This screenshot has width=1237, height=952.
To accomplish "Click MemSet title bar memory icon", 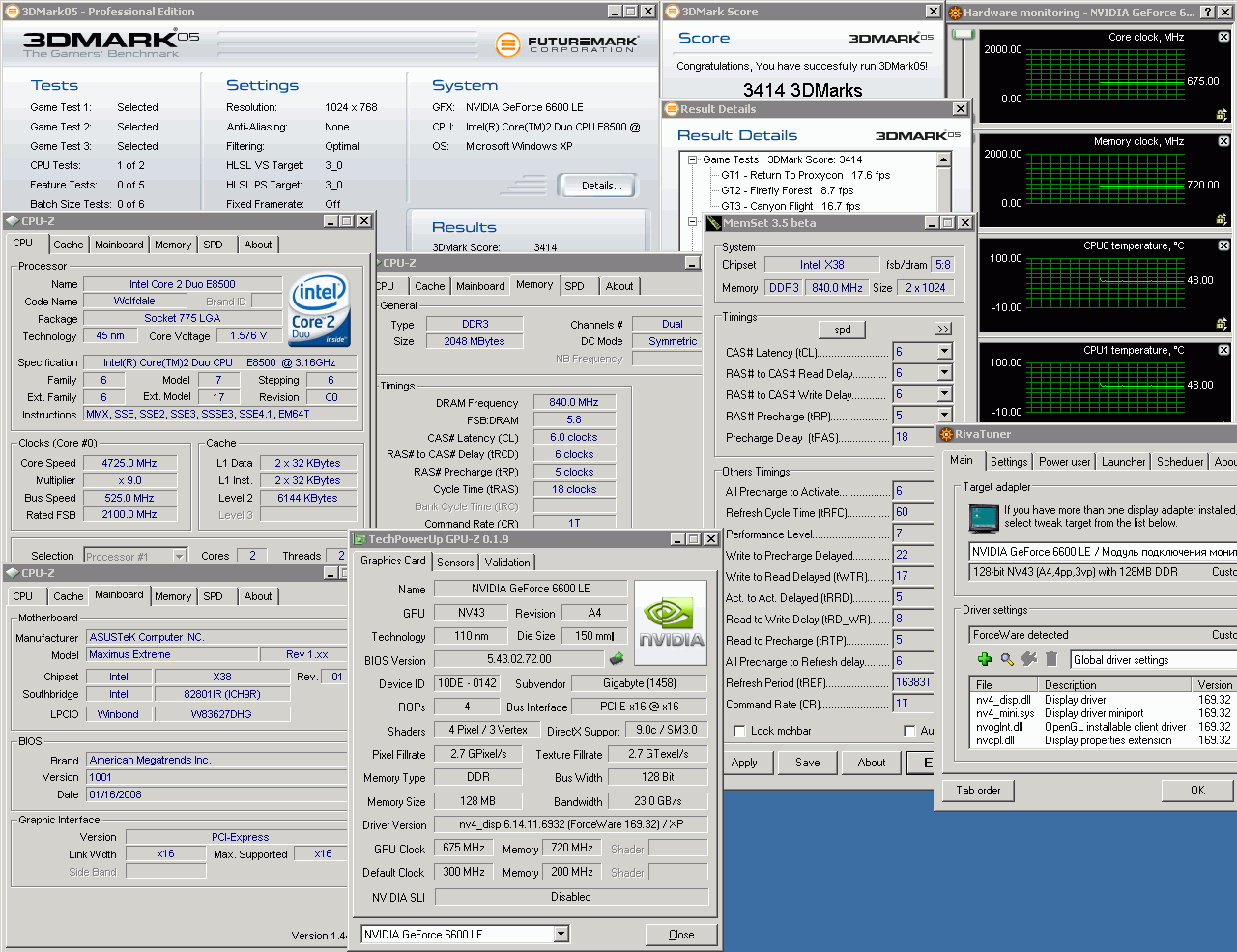I will click(x=713, y=222).
